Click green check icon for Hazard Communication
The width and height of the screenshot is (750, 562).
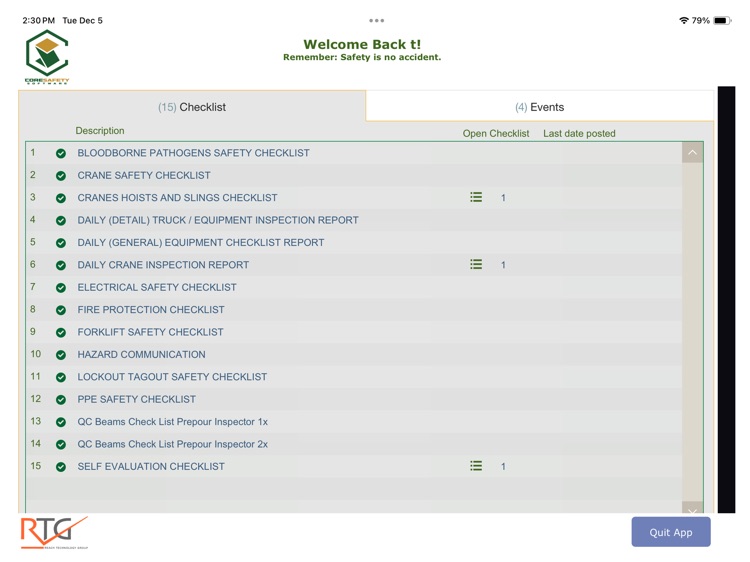point(61,355)
